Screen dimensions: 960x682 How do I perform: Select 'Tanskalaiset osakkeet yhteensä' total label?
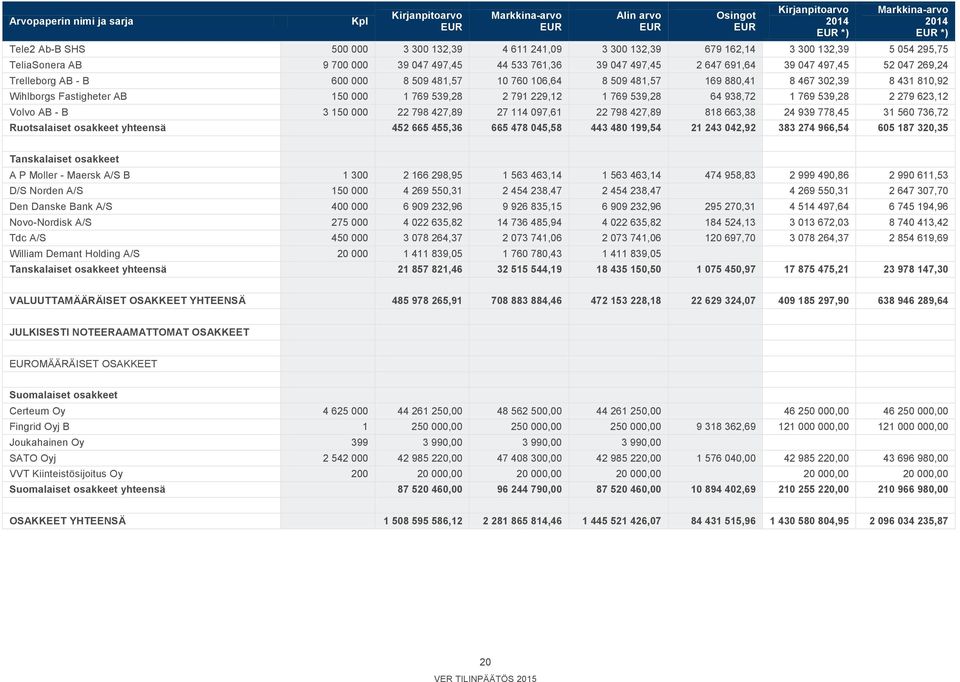point(88,269)
